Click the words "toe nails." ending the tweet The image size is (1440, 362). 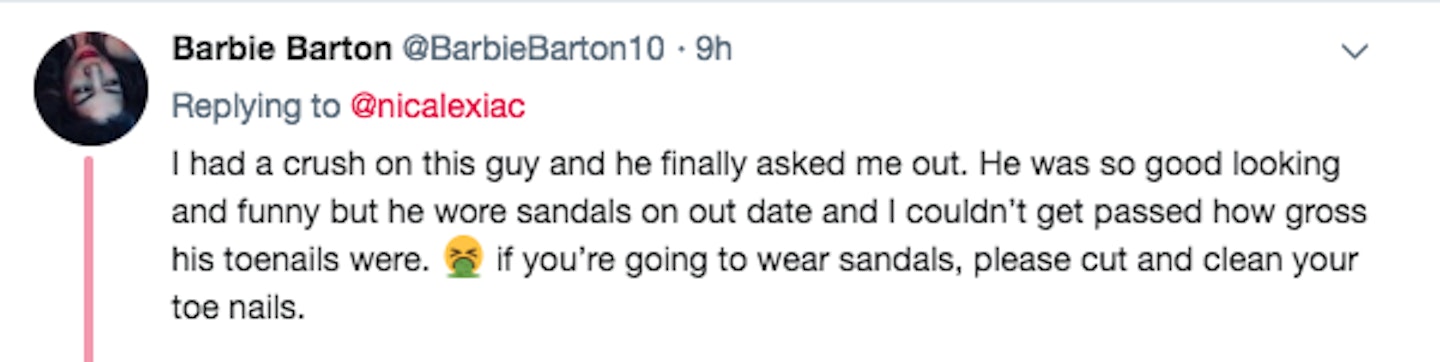pyautogui.click(x=236, y=309)
